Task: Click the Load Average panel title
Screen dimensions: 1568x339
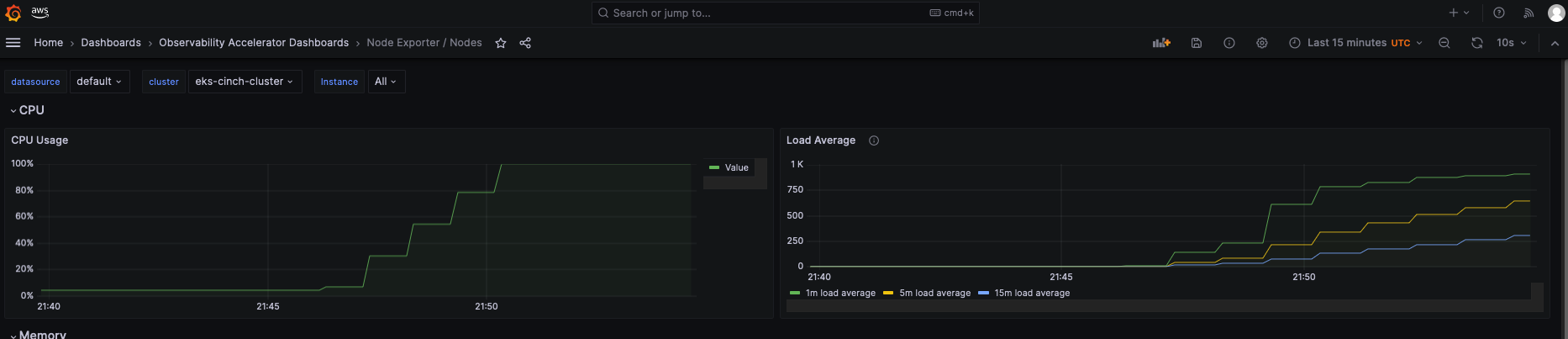Action: coord(821,140)
